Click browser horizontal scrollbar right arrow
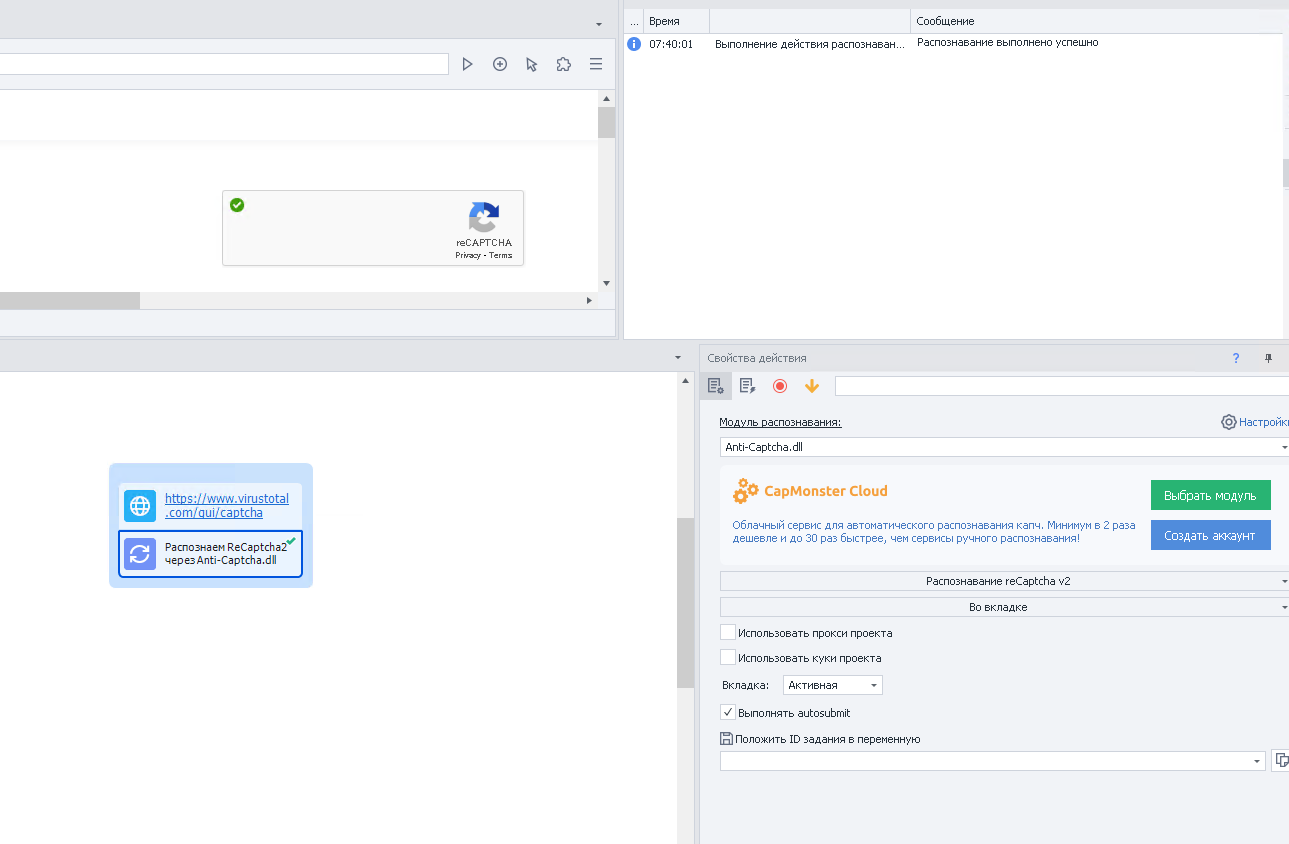Image resolution: width=1289 pixels, height=844 pixels. coord(589,300)
